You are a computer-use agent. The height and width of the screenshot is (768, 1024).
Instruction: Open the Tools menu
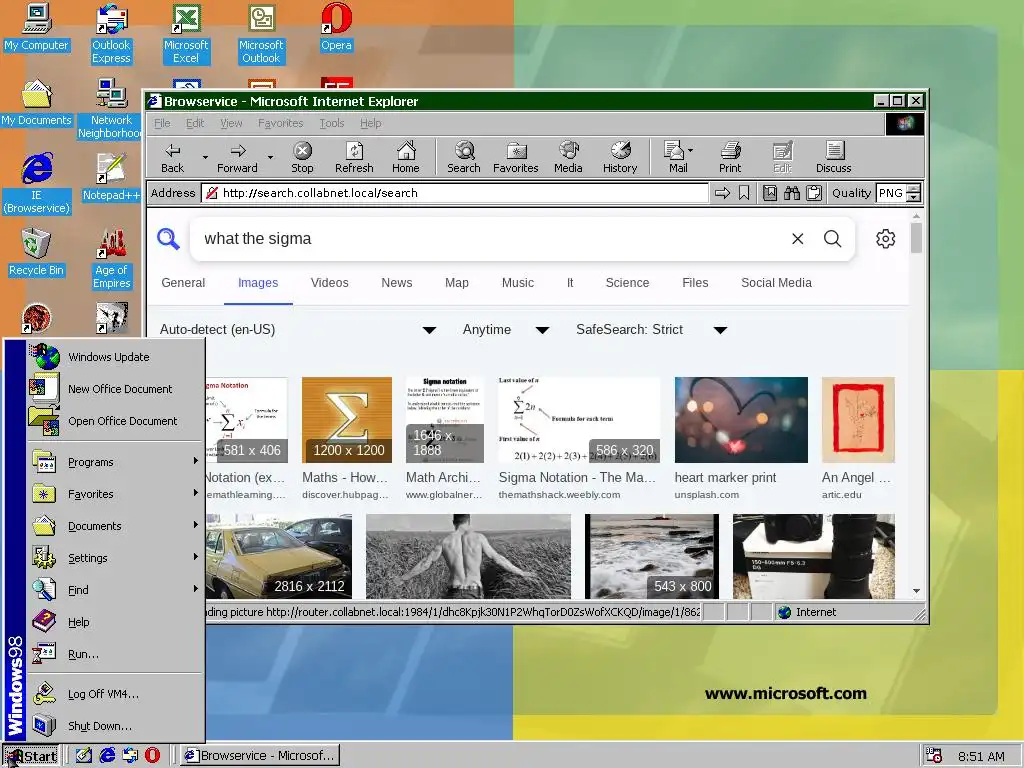[x=332, y=123]
